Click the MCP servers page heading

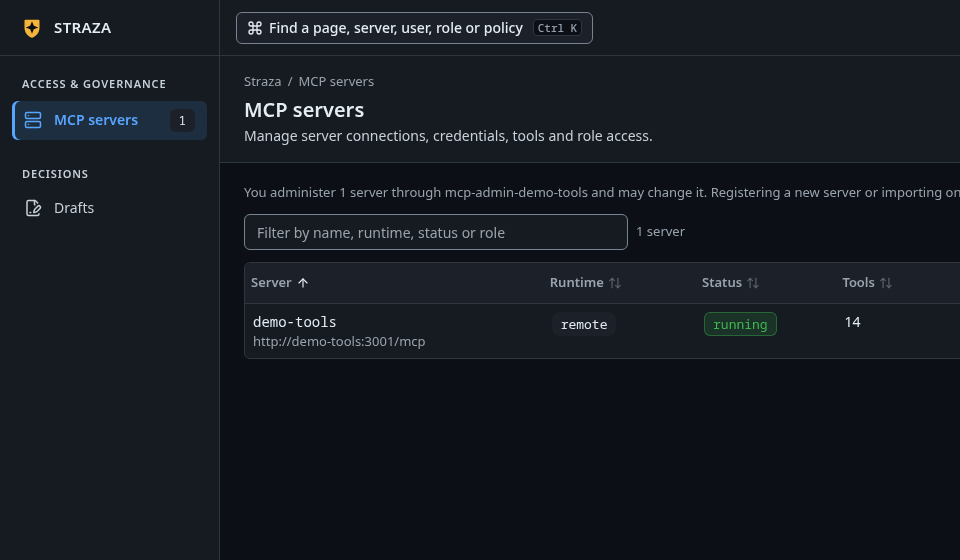click(304, 110)
